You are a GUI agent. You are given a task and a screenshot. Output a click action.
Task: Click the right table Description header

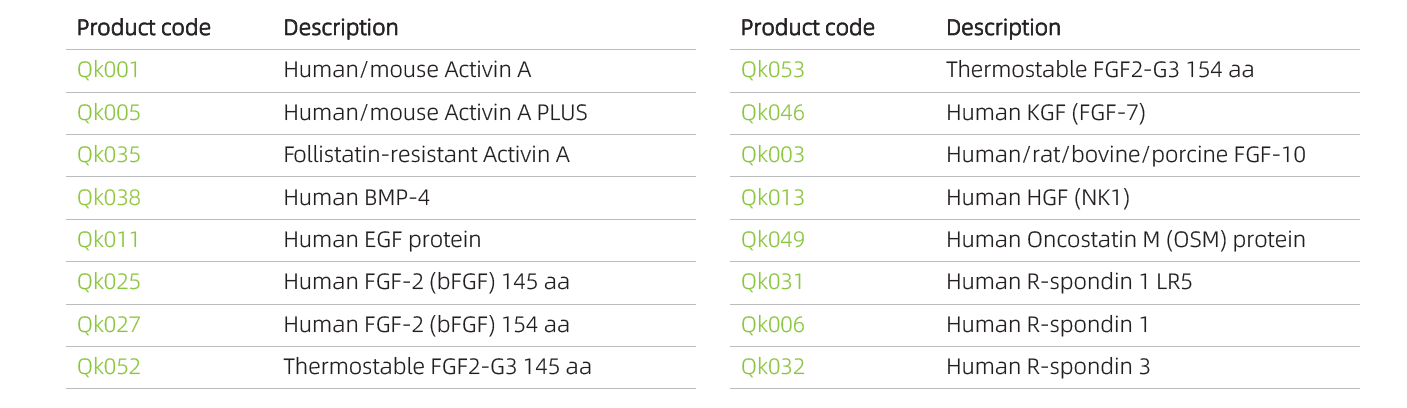[1003, 28]
